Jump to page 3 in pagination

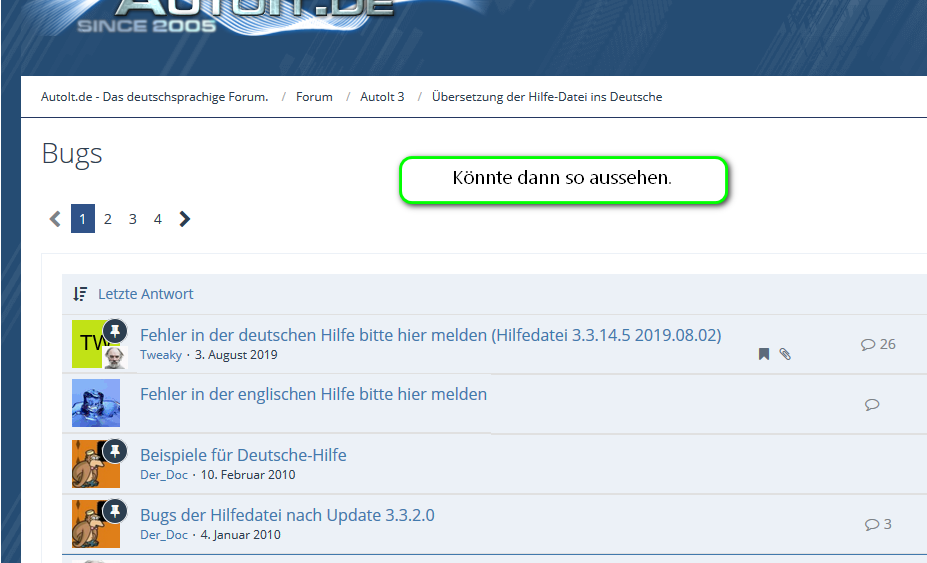point(132,219)
